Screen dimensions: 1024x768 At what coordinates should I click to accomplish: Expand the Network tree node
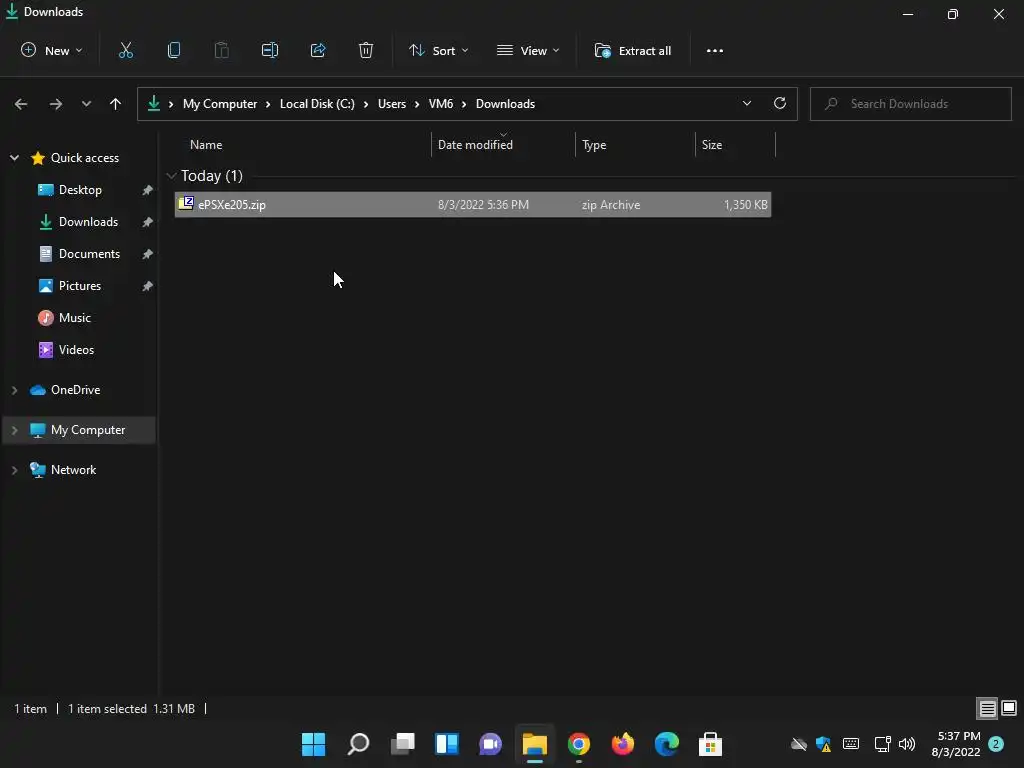14,470
